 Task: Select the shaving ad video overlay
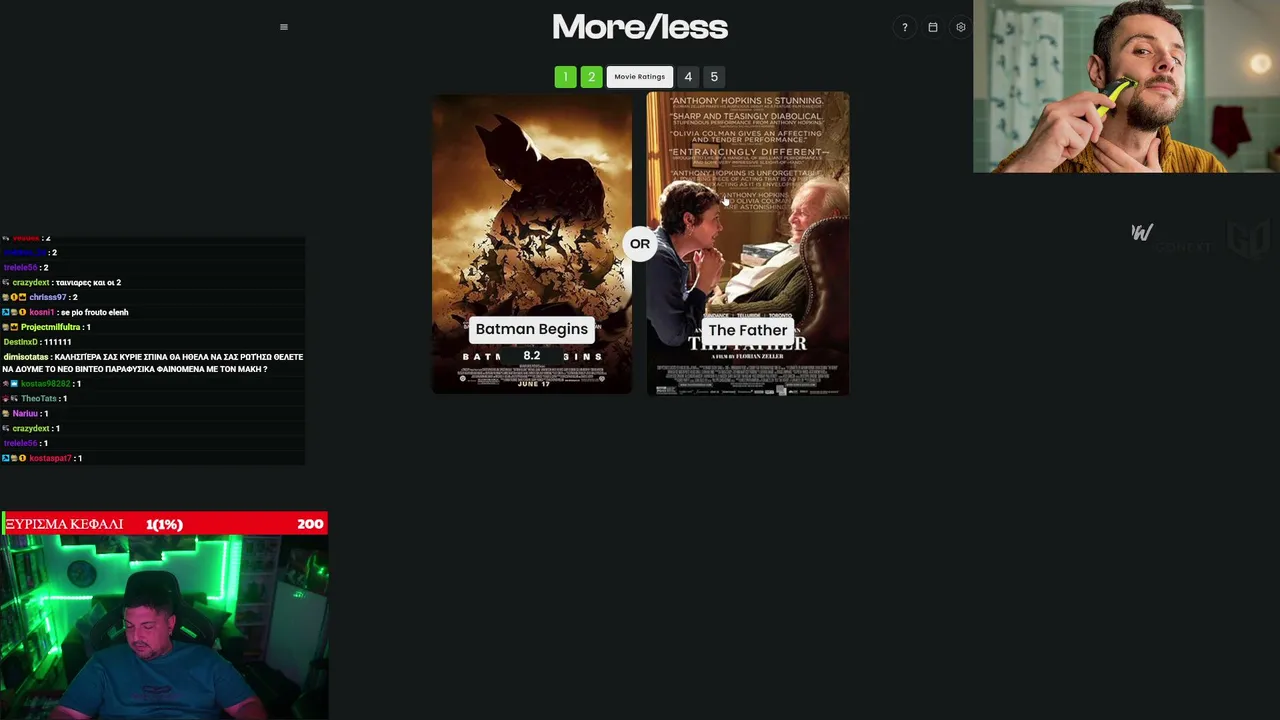(x=1126, y=86)
